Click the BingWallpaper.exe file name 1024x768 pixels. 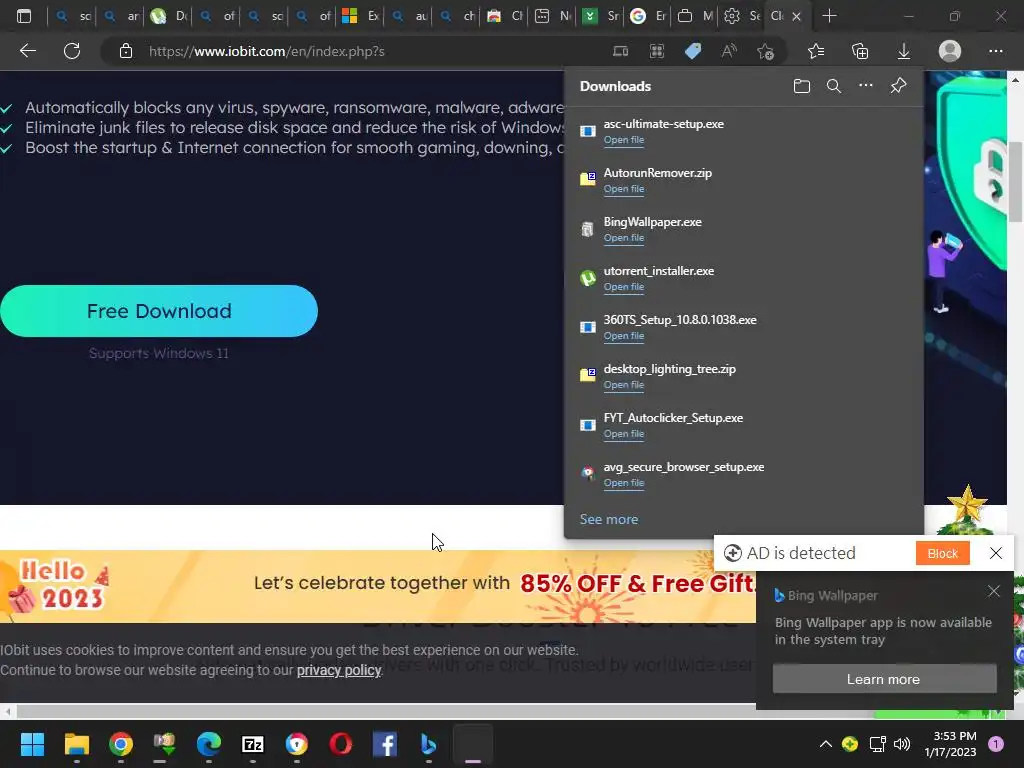(x=652, y=222)
